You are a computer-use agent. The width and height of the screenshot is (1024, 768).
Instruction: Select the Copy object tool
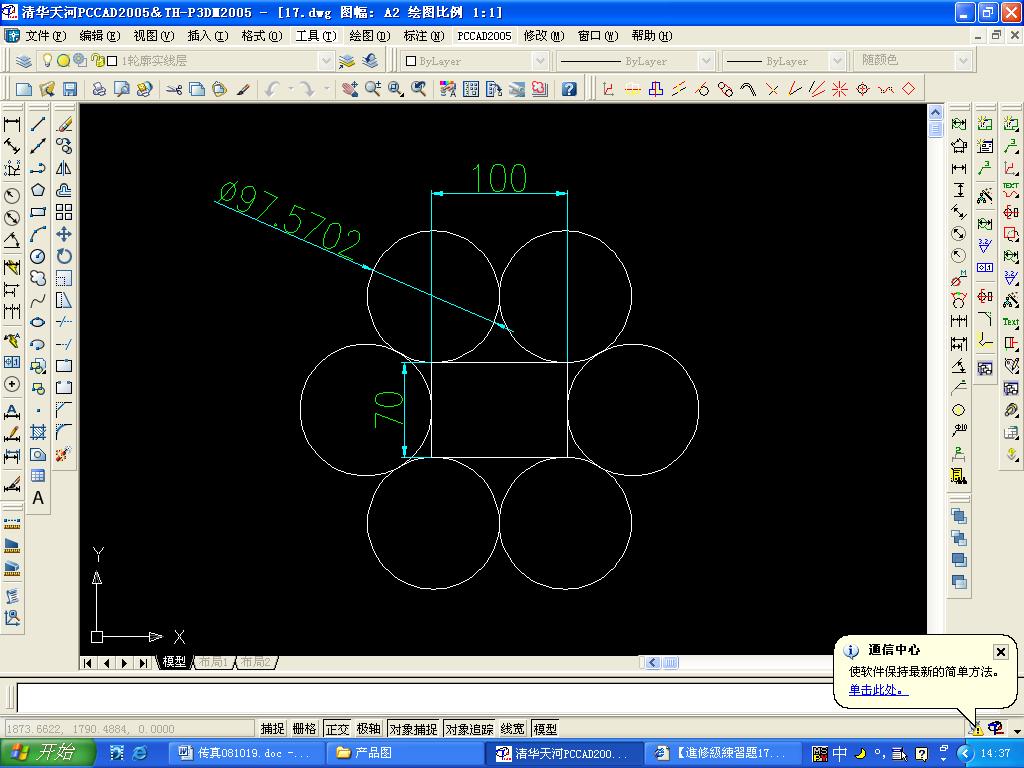tap(64, 146)
